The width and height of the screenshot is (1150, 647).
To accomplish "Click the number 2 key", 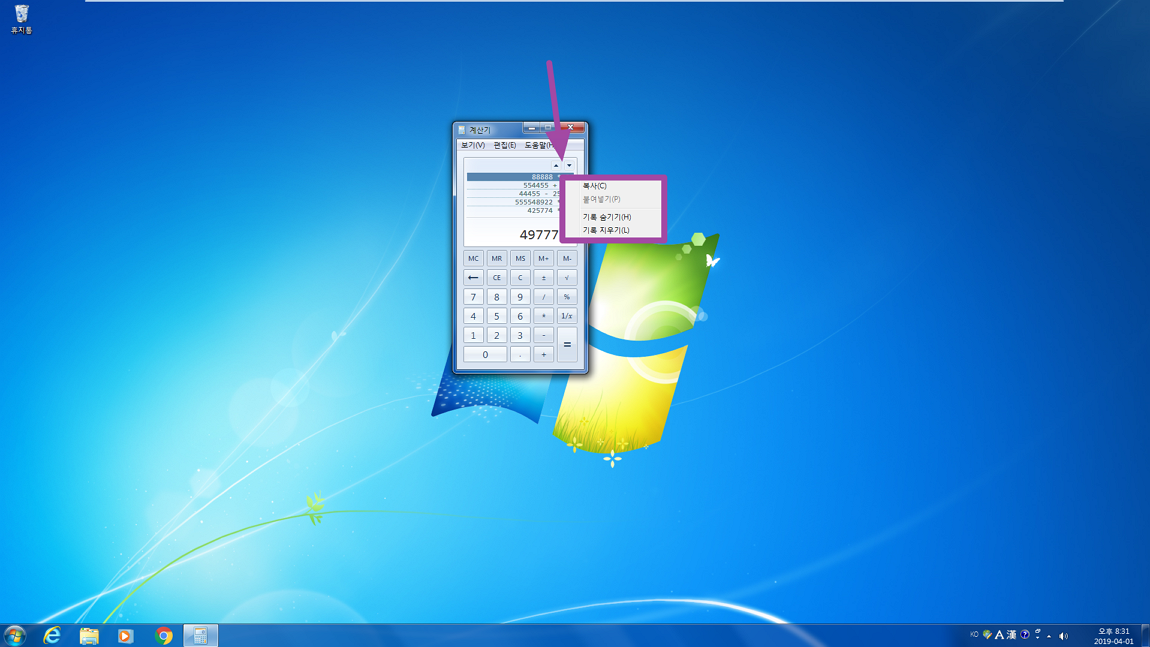I will (497, 335).
